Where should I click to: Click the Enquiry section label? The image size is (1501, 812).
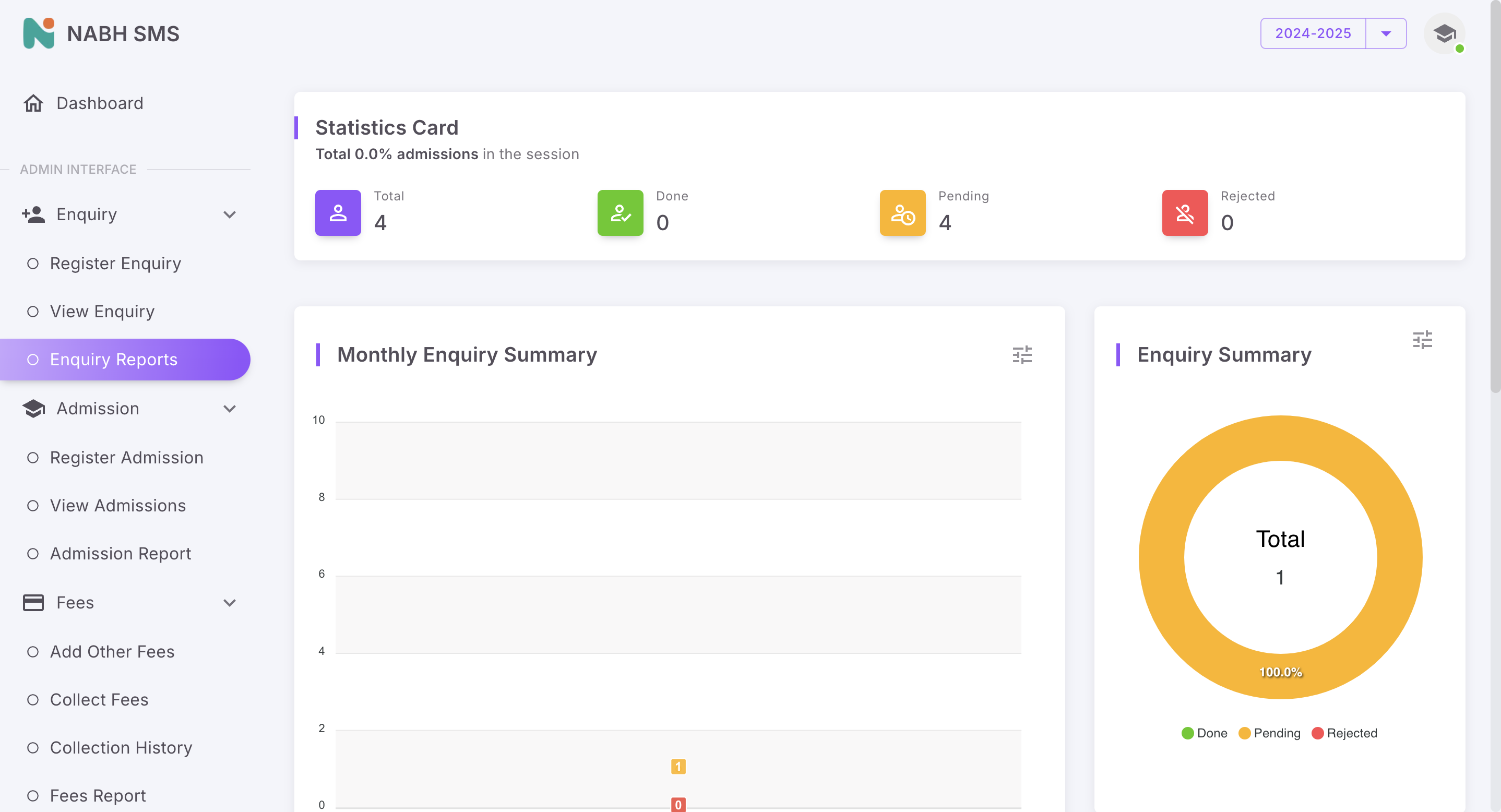tap(87, 214)
